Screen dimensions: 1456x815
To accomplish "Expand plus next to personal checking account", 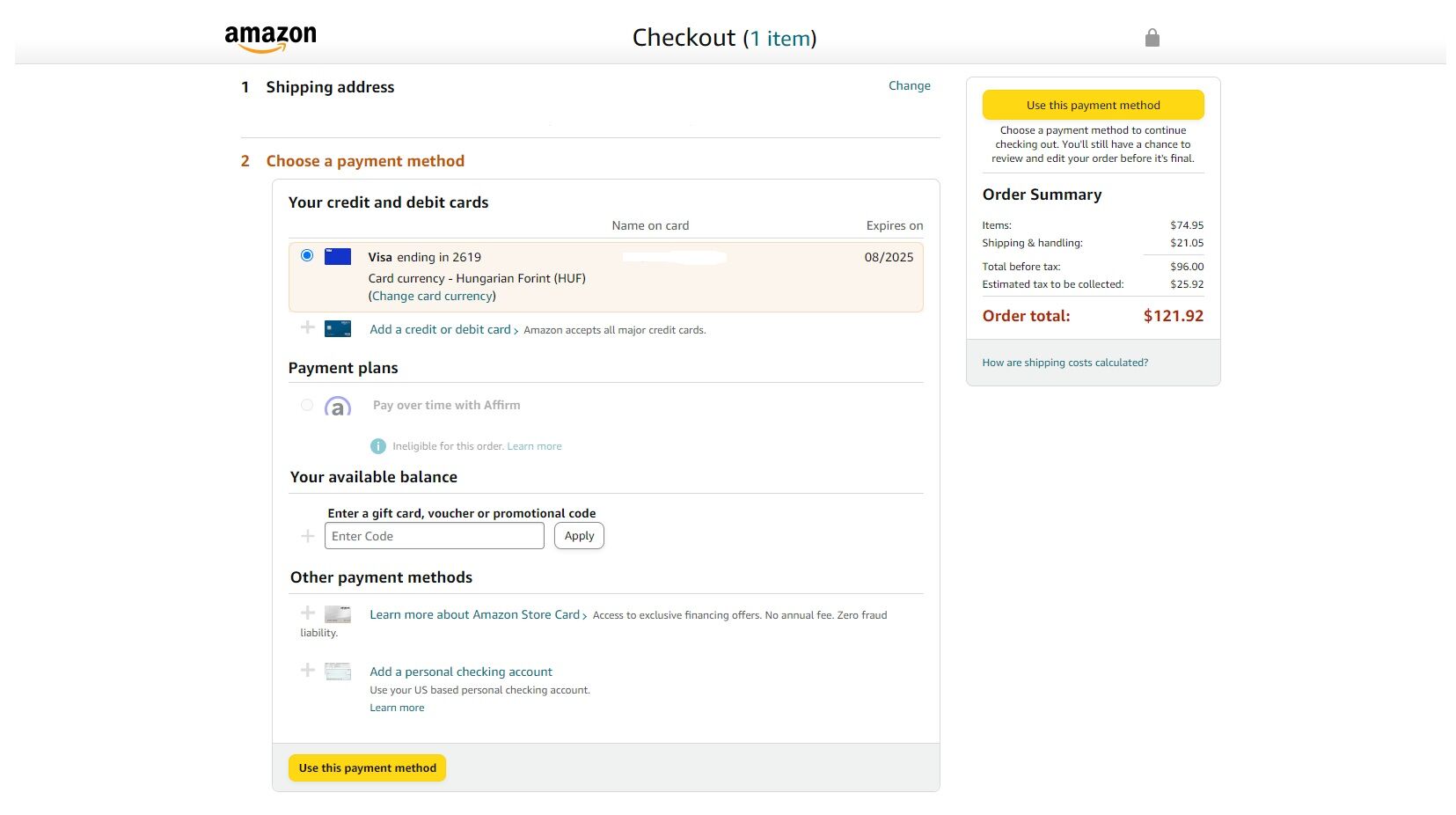I will (x=308, y=670).
